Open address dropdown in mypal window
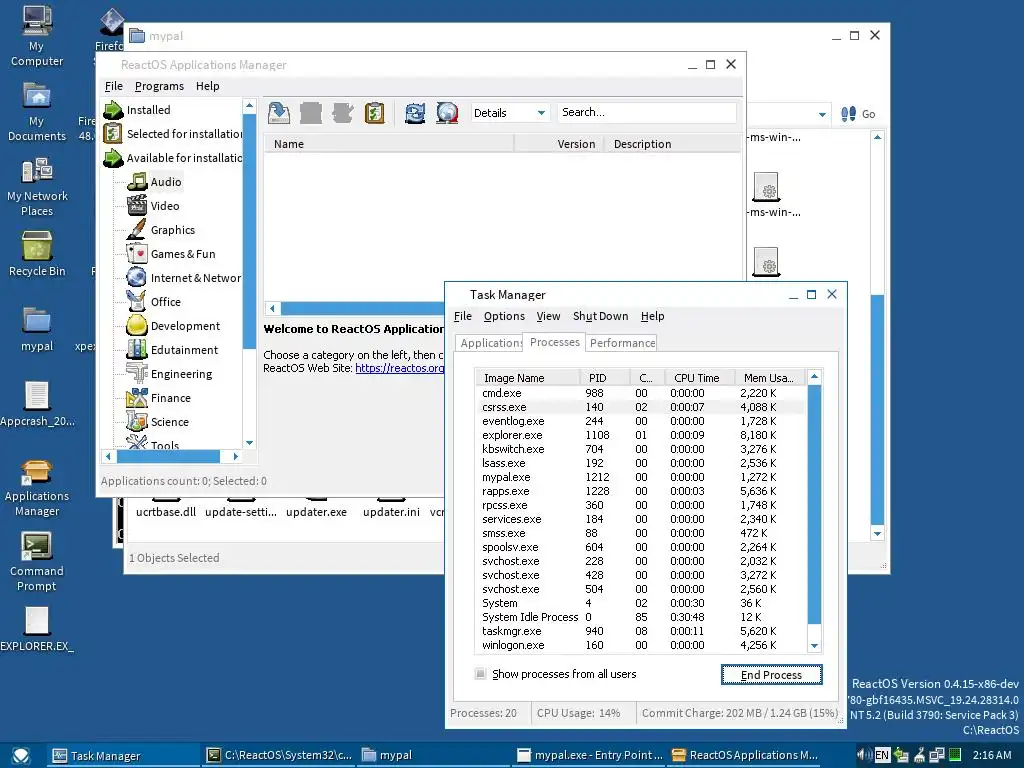Image resolution: width=1024 pixels, height=768 pixels. tap(822, 114)
